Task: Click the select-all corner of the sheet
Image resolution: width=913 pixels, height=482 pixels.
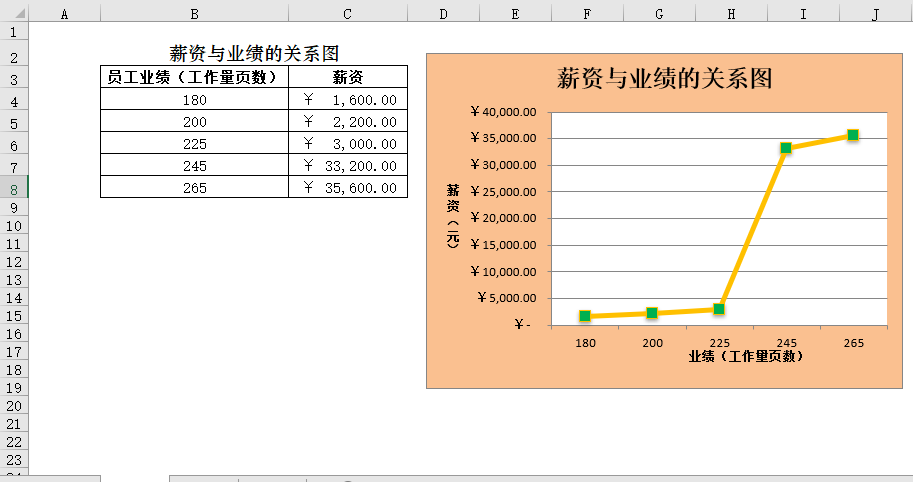Action: (14, 13)
